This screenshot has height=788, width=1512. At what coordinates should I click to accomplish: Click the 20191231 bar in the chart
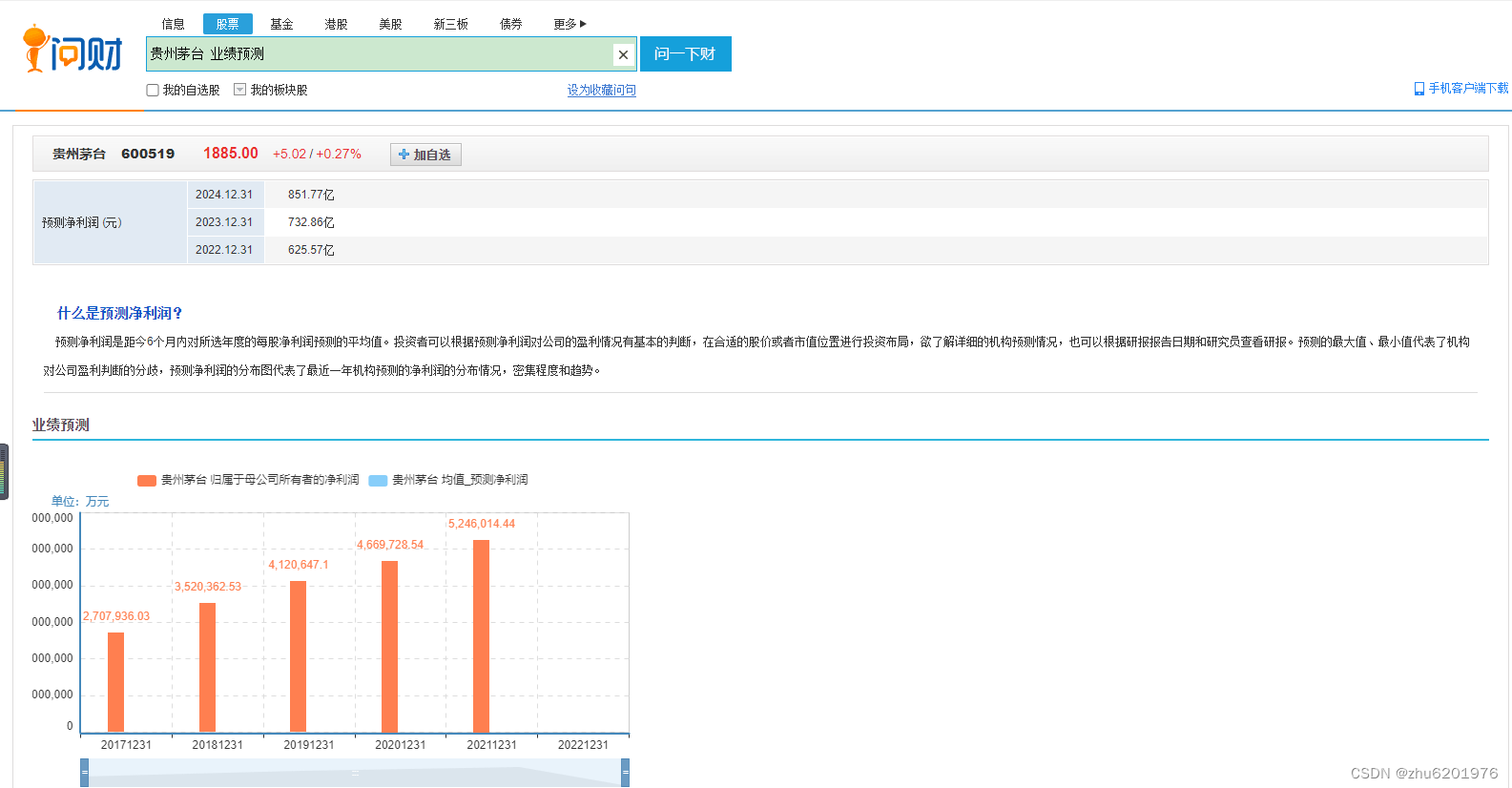tap(298, 656)
